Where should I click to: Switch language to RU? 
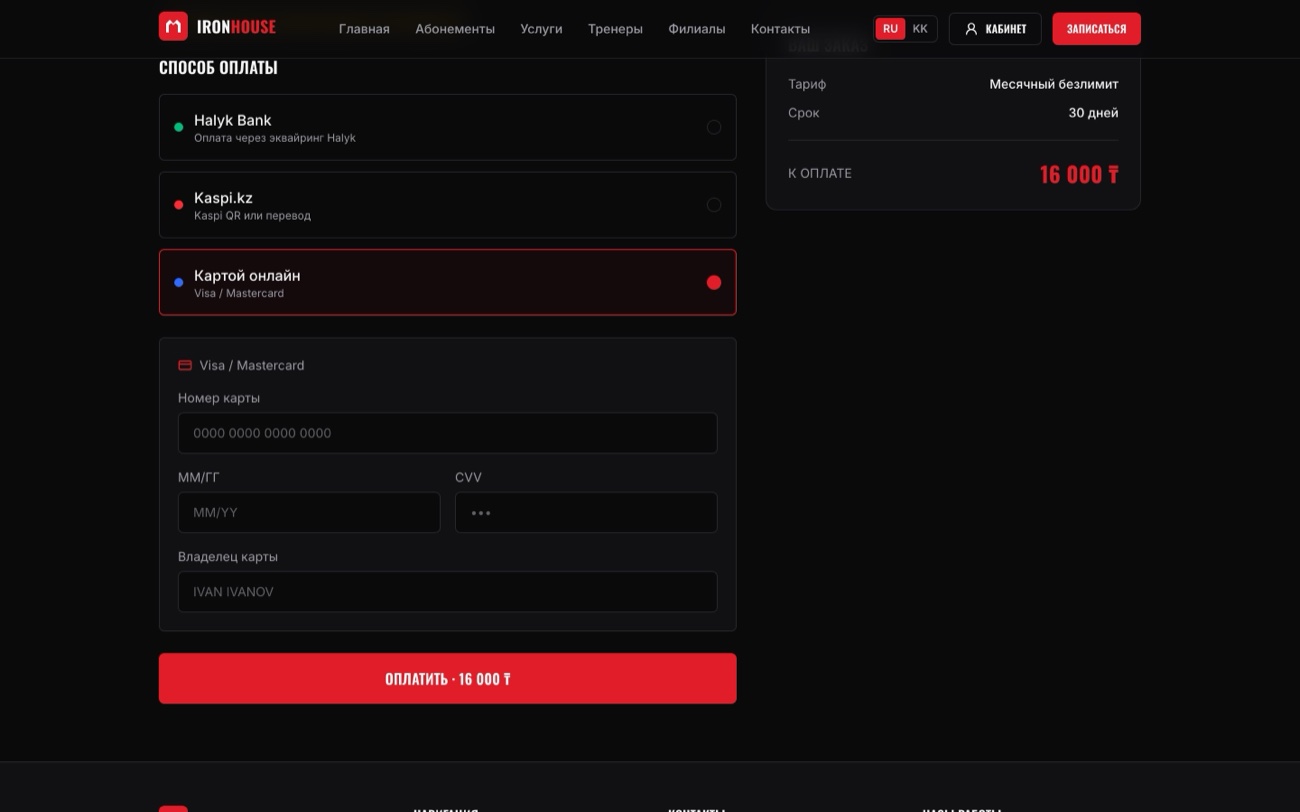[x=890, y=29]
